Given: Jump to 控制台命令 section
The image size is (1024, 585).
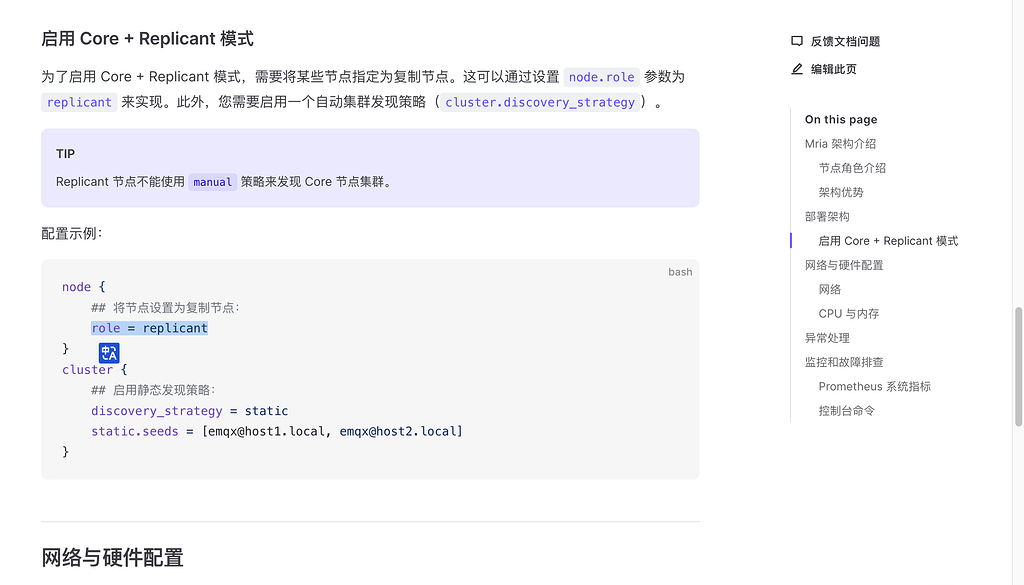Looking at the screenshot, I should point(841,410).
